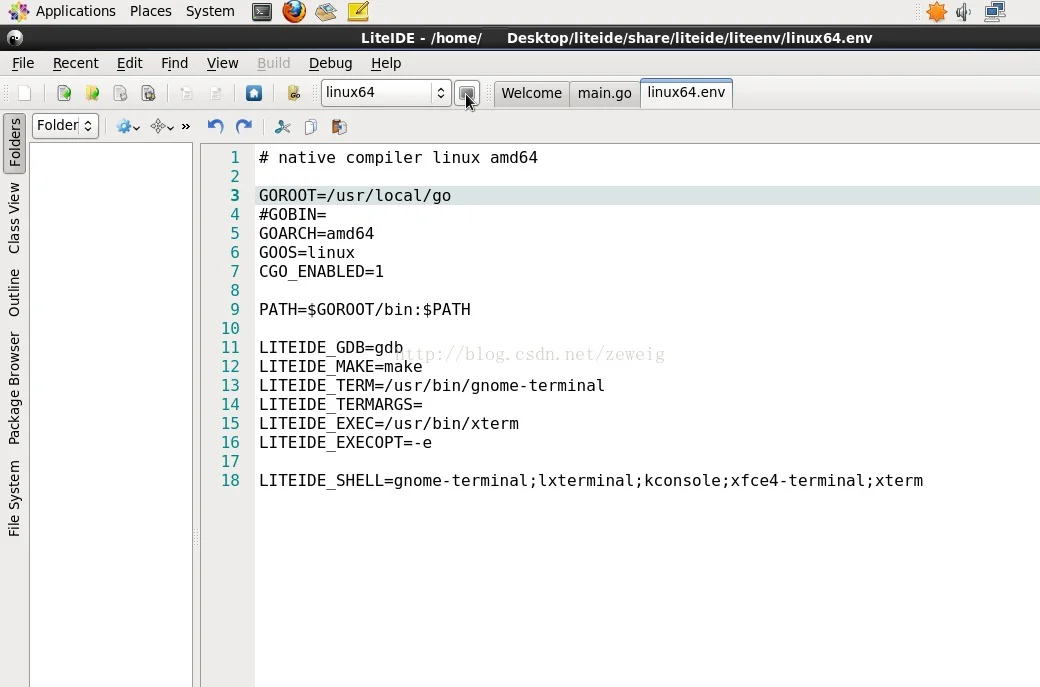Click the New file icon
This screenshot has height=687, width=1040.
[x=25, y=93]
